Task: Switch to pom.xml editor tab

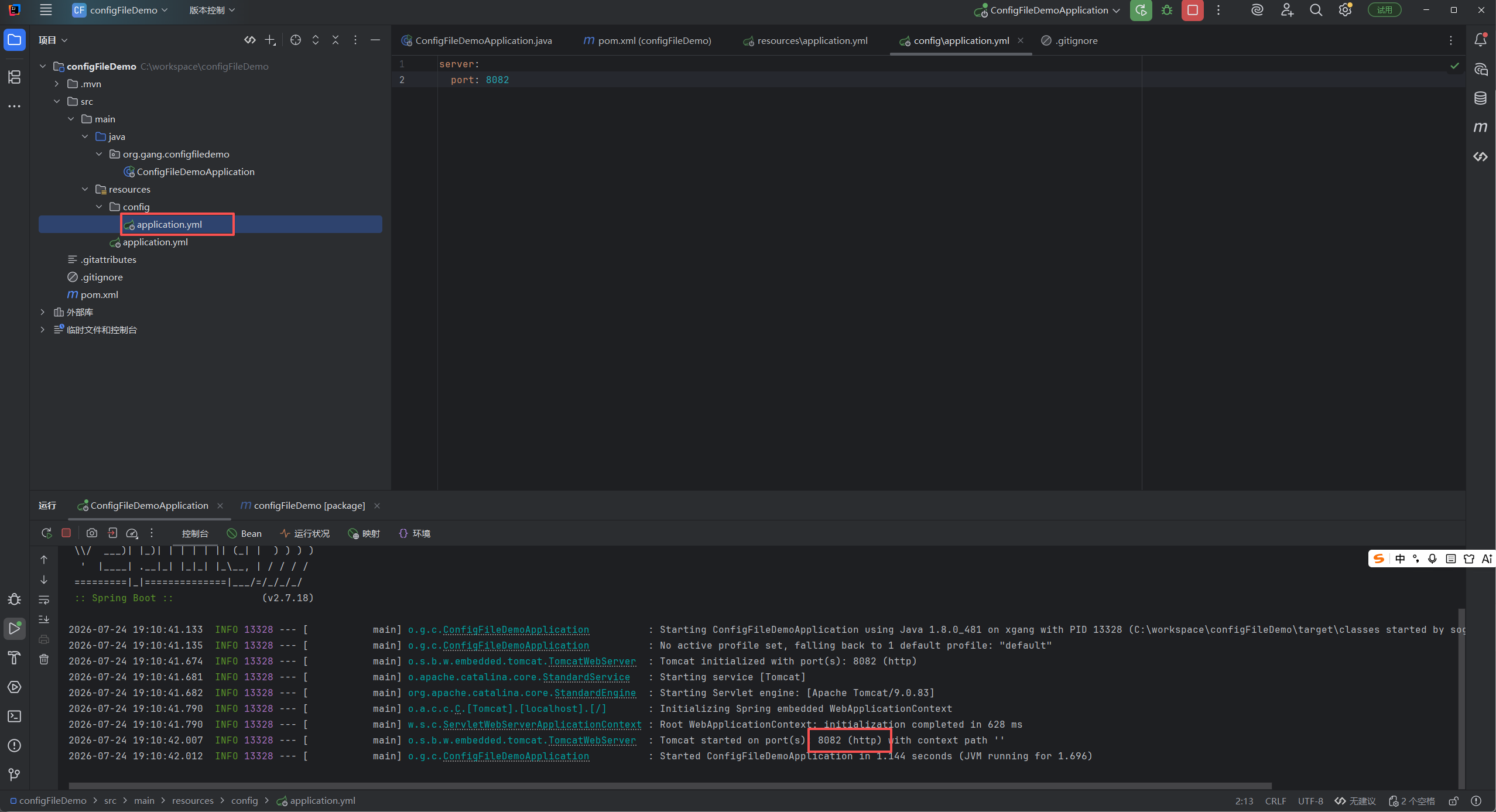Action: (647, 40)
